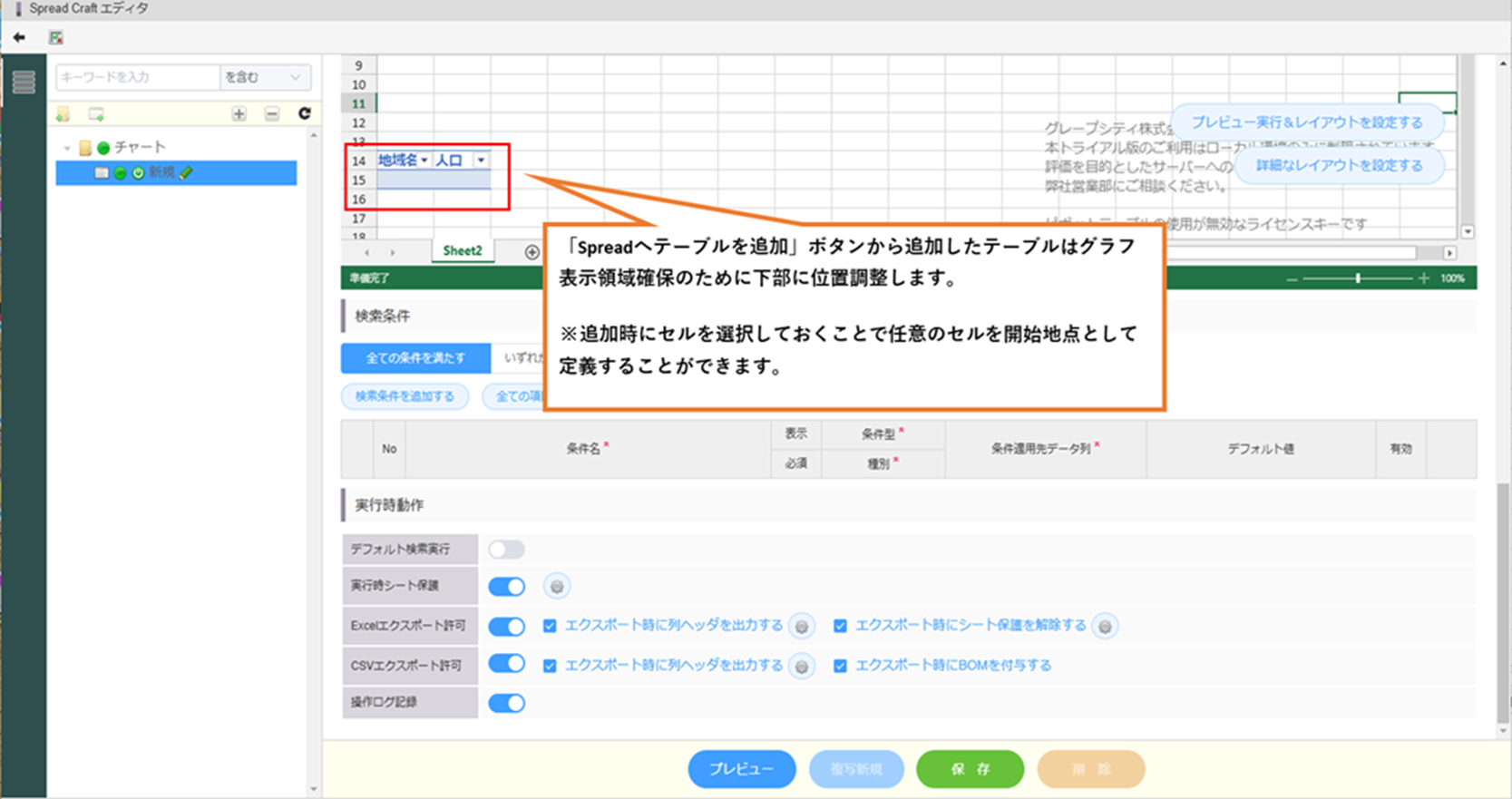Uncheck エクスポート時にBOMを付与する checkbox

click(x=840, y=666)
